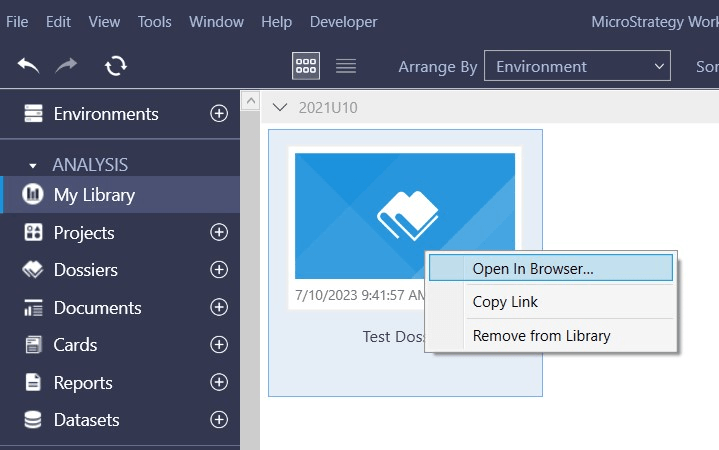The height and width of the screenshot is (450, 719).
Task: Open the Arrange By Environment dropdown
Action: point(577,67)
